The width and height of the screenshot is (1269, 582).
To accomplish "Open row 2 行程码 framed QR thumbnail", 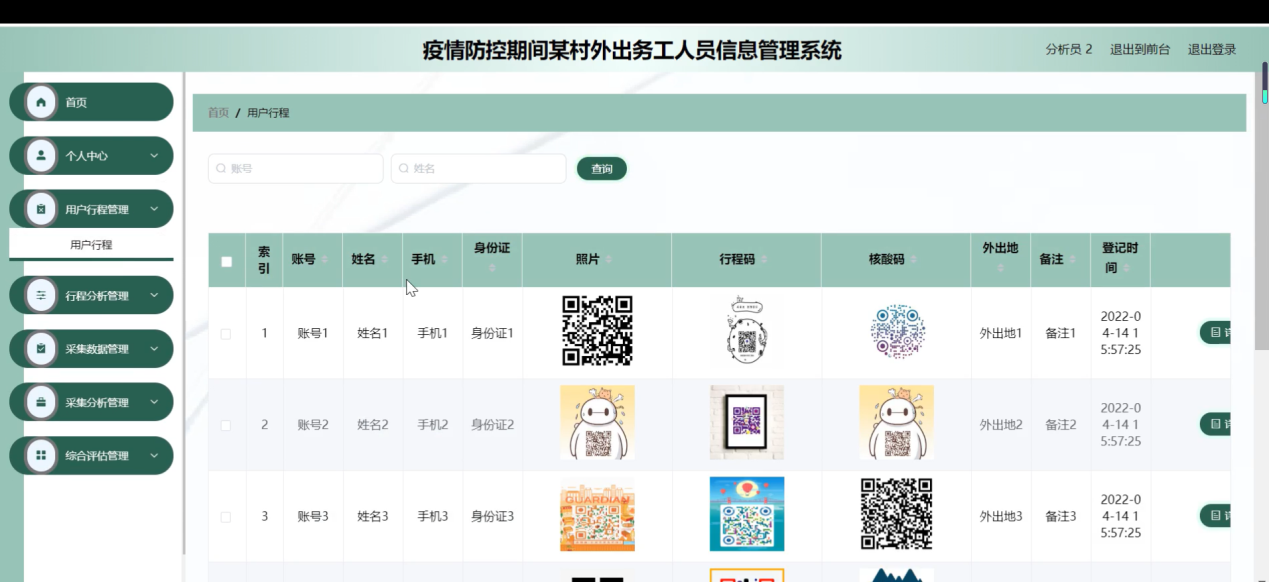I will 747,423.
